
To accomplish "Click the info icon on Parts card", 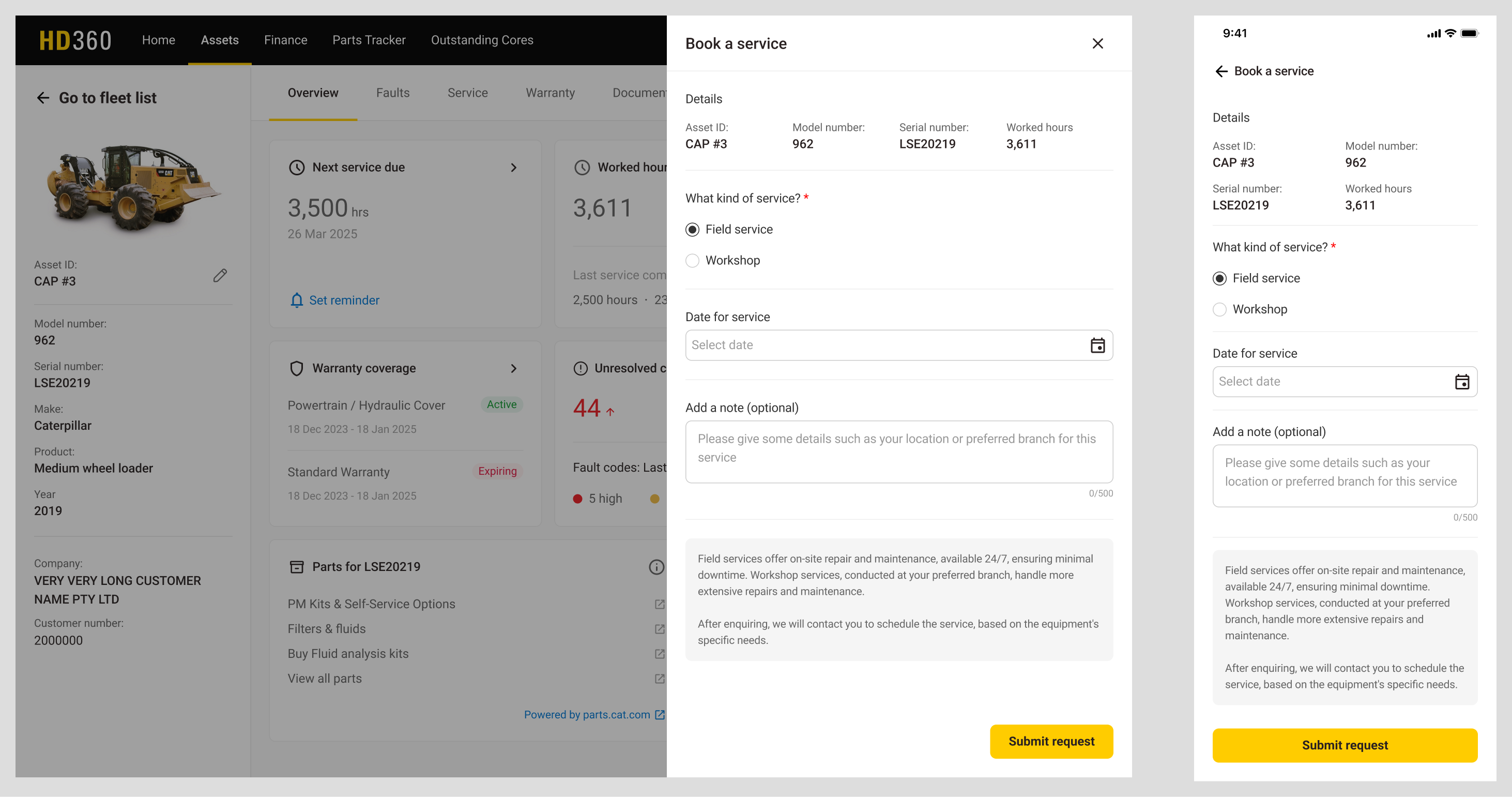I will (656, 567).
